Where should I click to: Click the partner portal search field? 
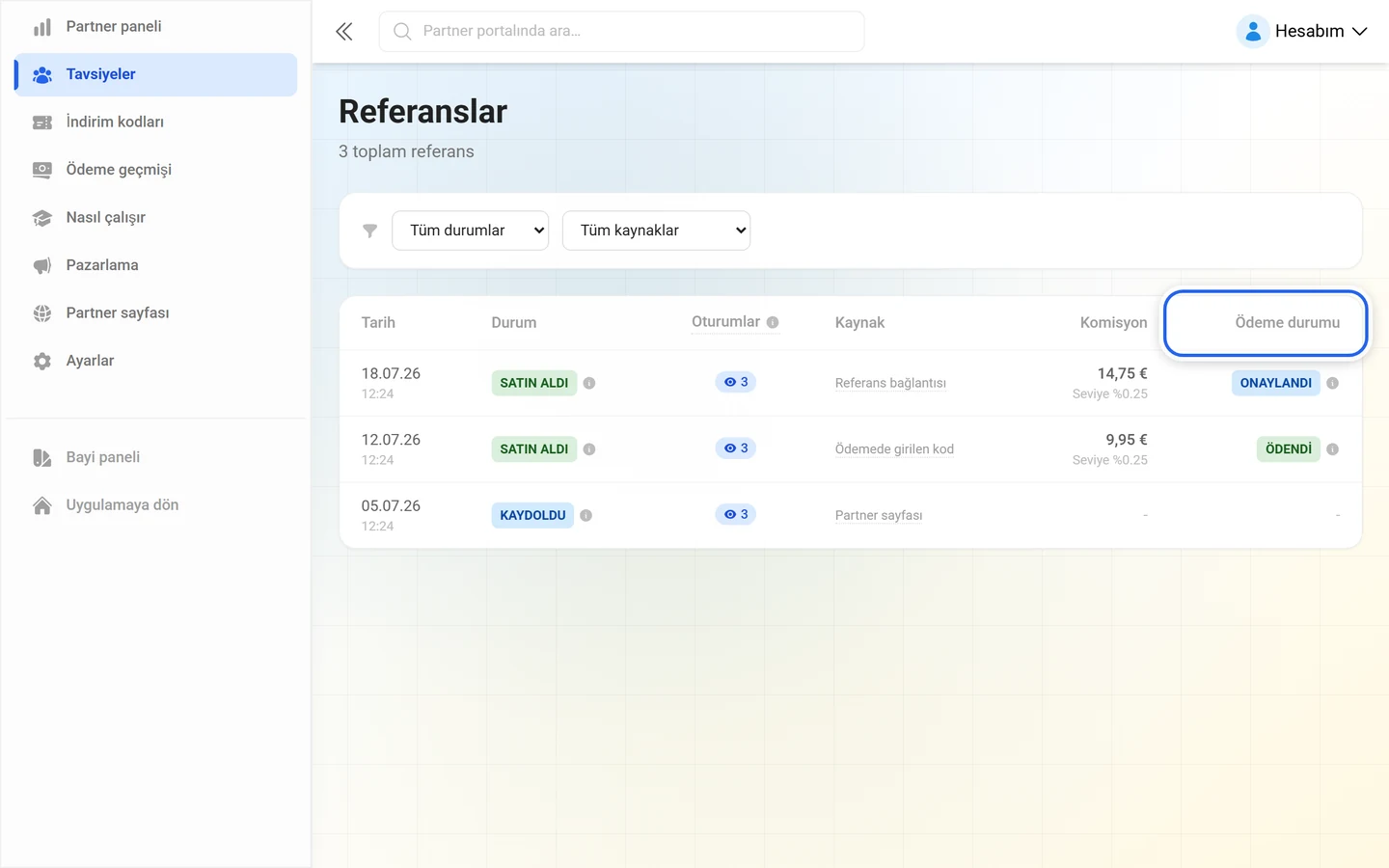[x=622, y=32]
